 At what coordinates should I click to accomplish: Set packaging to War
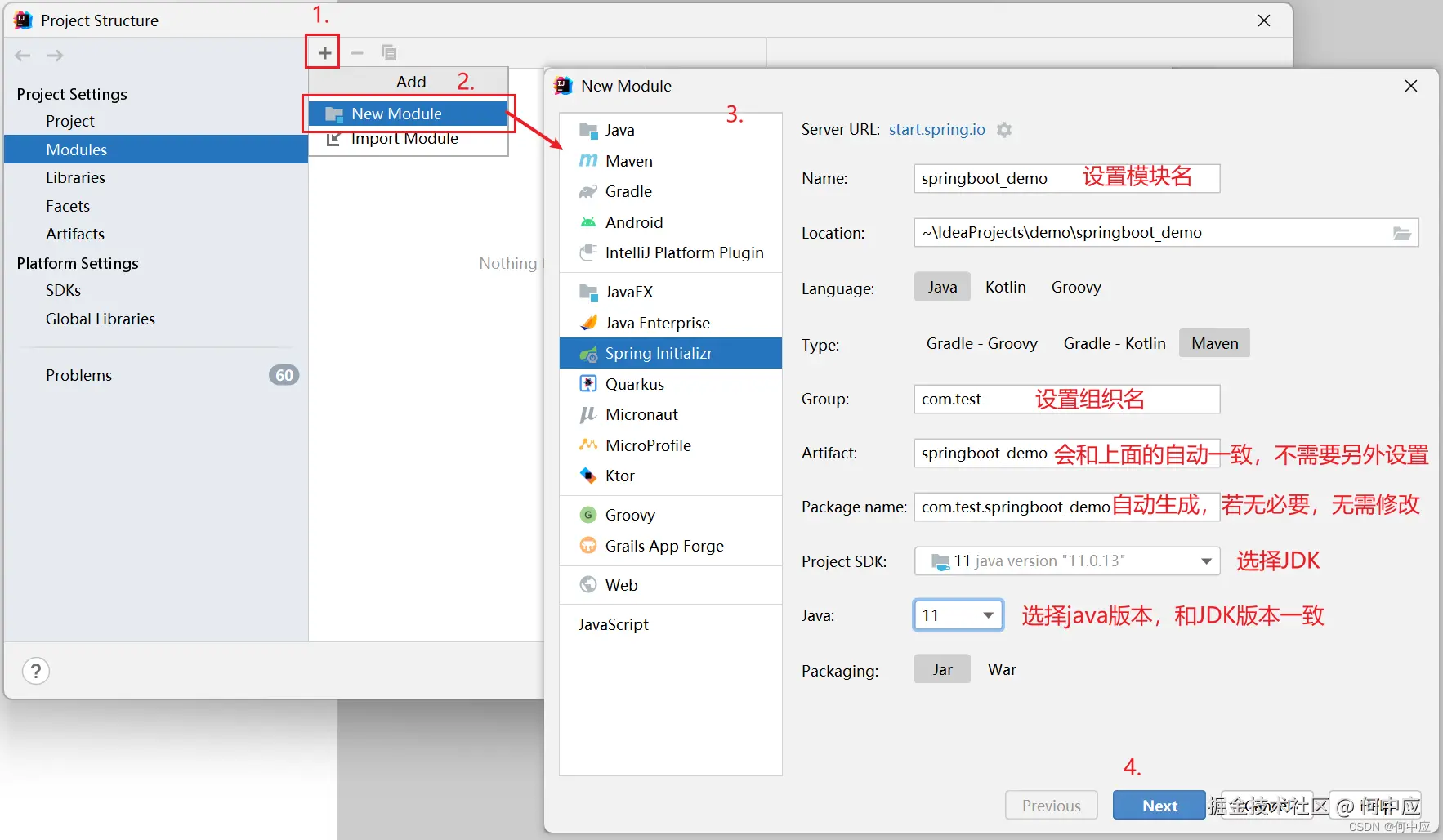click(x=1002, y=669)
